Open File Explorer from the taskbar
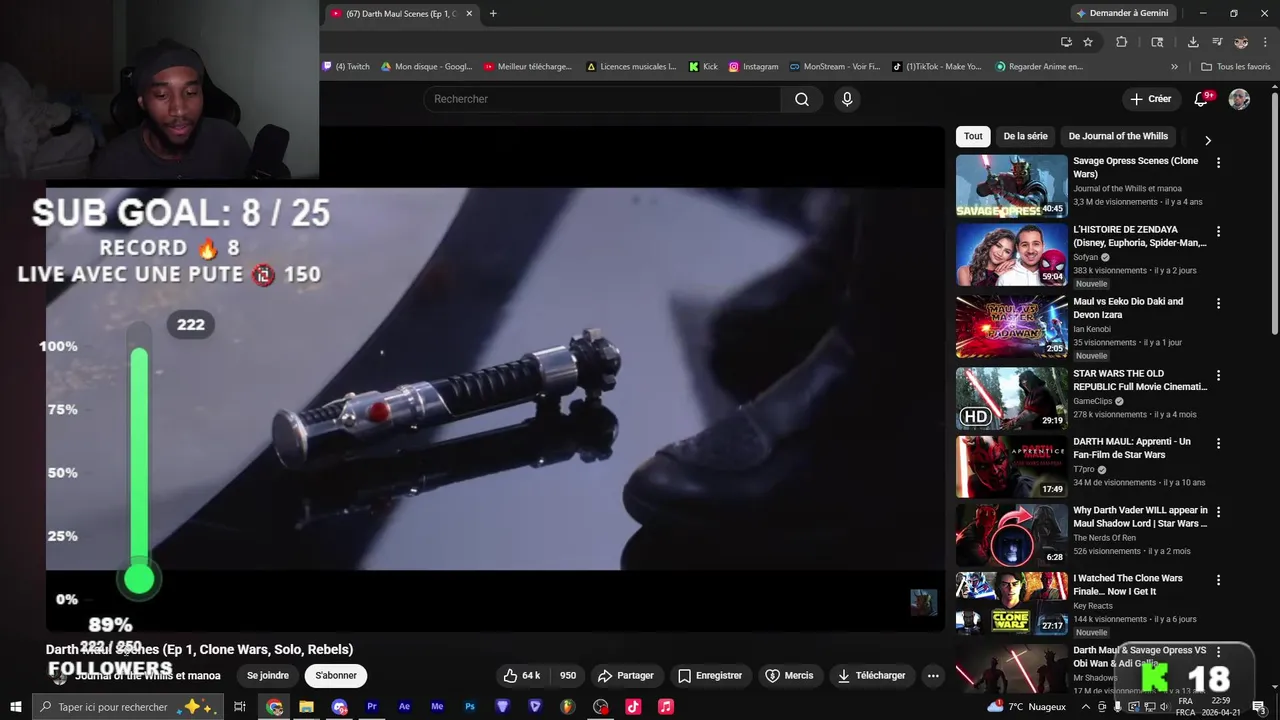Screen dimensions: 1280x720 306,707
